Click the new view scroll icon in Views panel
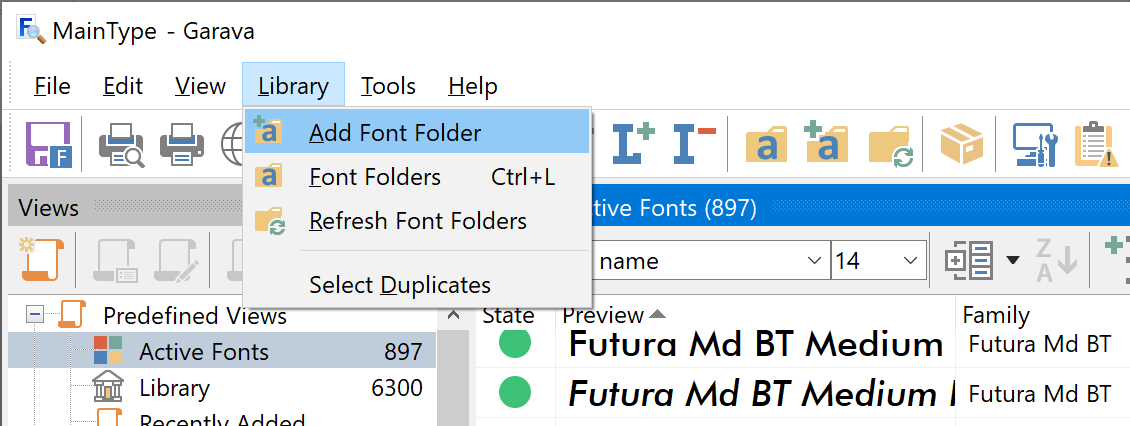Viewport: 1130px width, 426px height. (43, 260)
